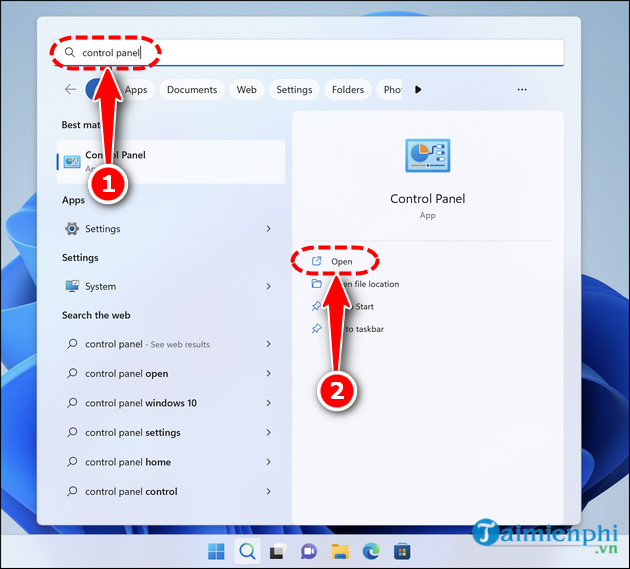Open the Windows Start button on taskbar

tap(216, 551)
